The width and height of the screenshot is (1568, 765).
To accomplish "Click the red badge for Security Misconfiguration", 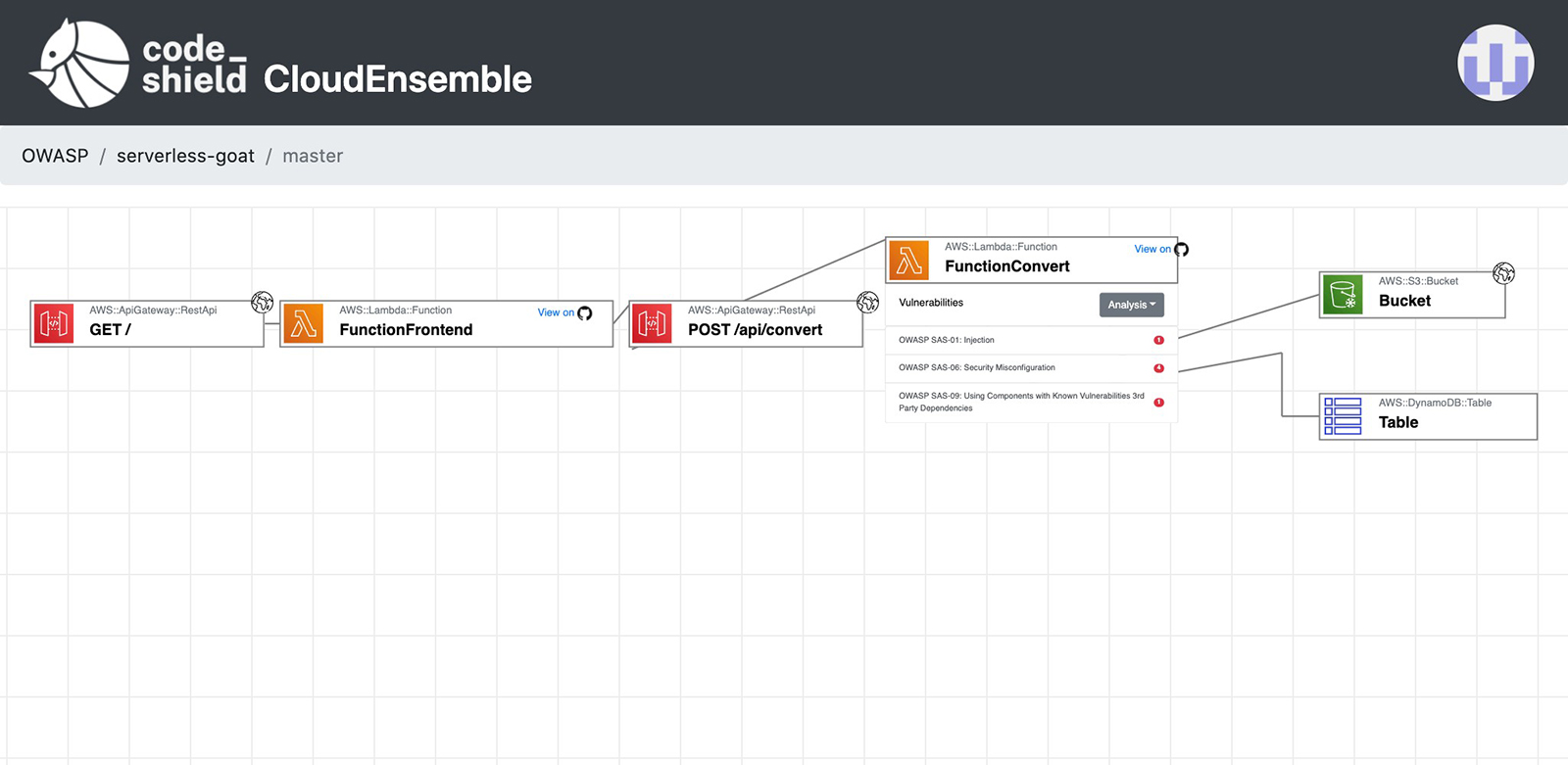I will [1158, 368].
